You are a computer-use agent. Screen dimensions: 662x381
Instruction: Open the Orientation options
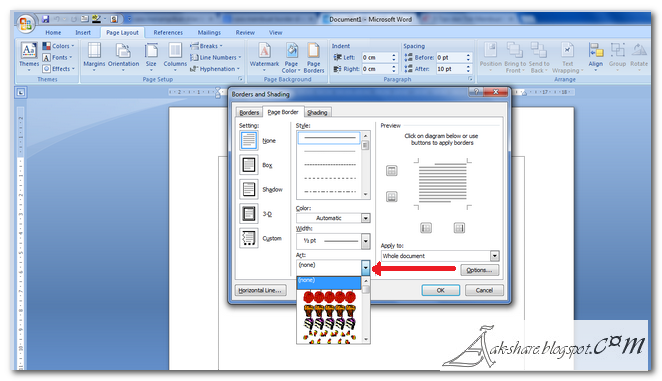click(123, 57)
